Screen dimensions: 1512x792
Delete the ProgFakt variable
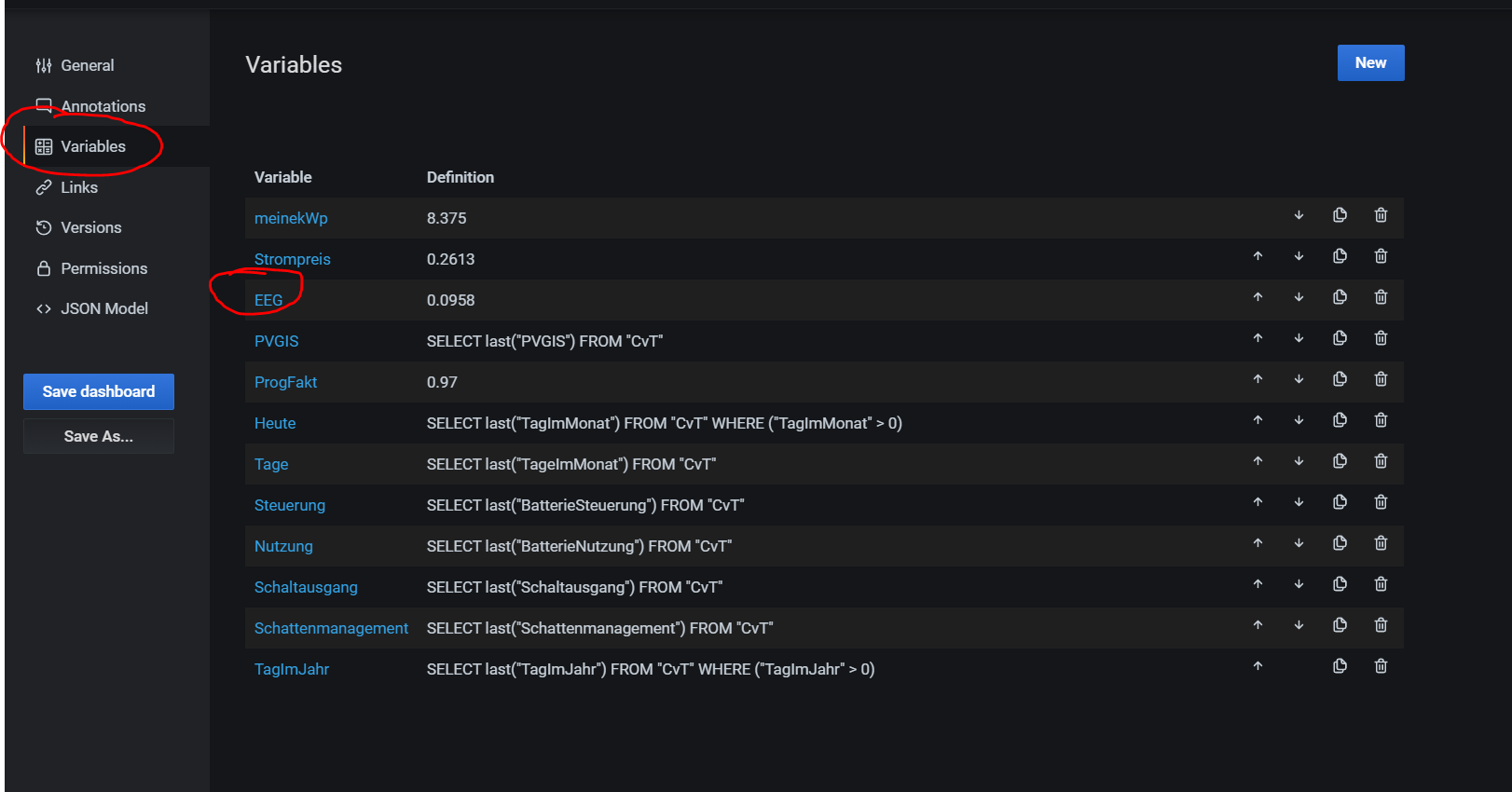1381,379
